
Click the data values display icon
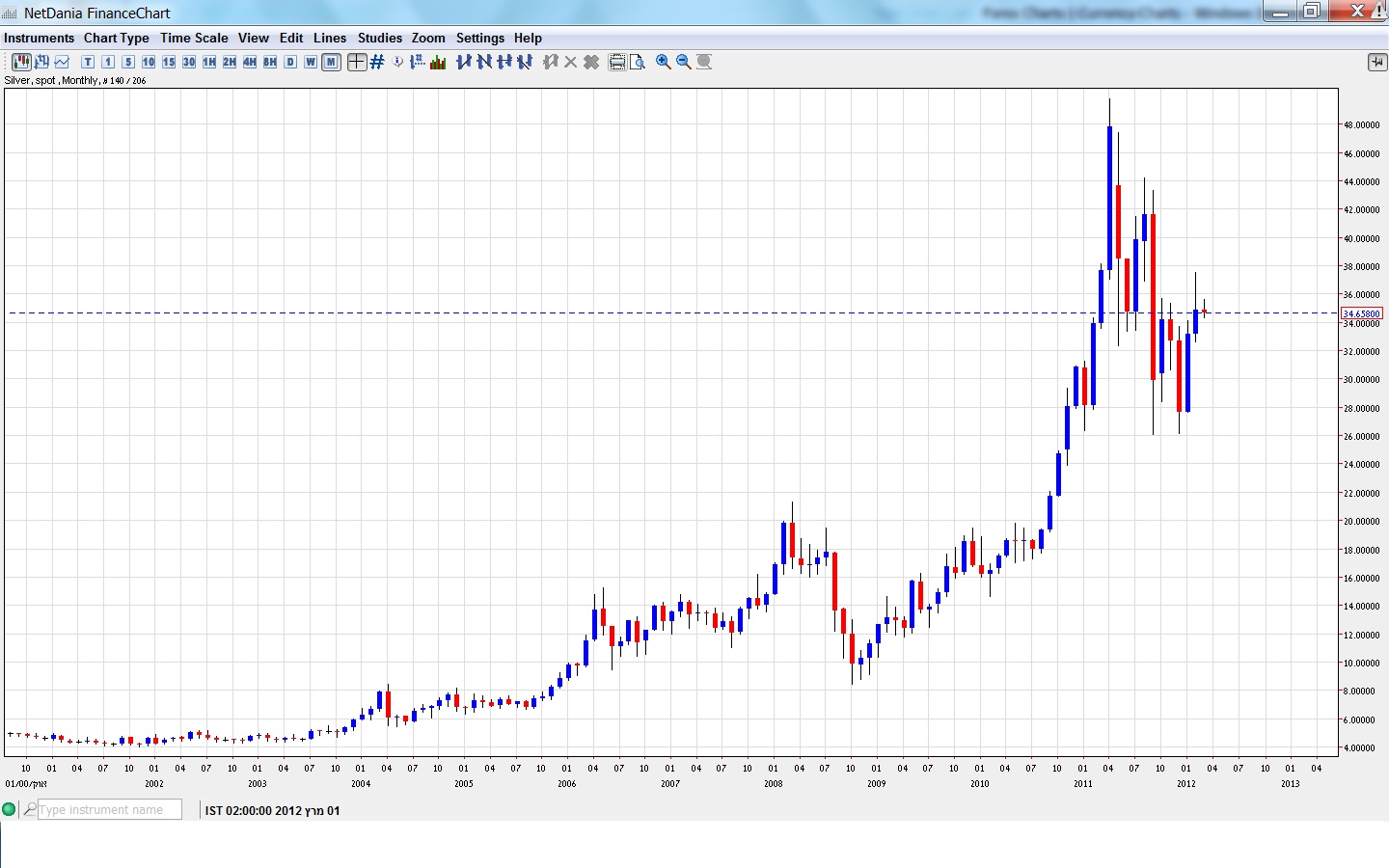click(x=417, y=62)
